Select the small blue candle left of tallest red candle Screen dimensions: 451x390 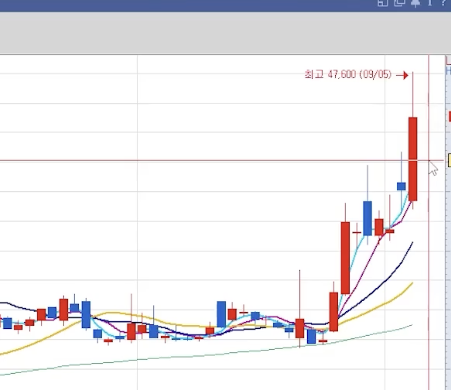click(401, 186)
